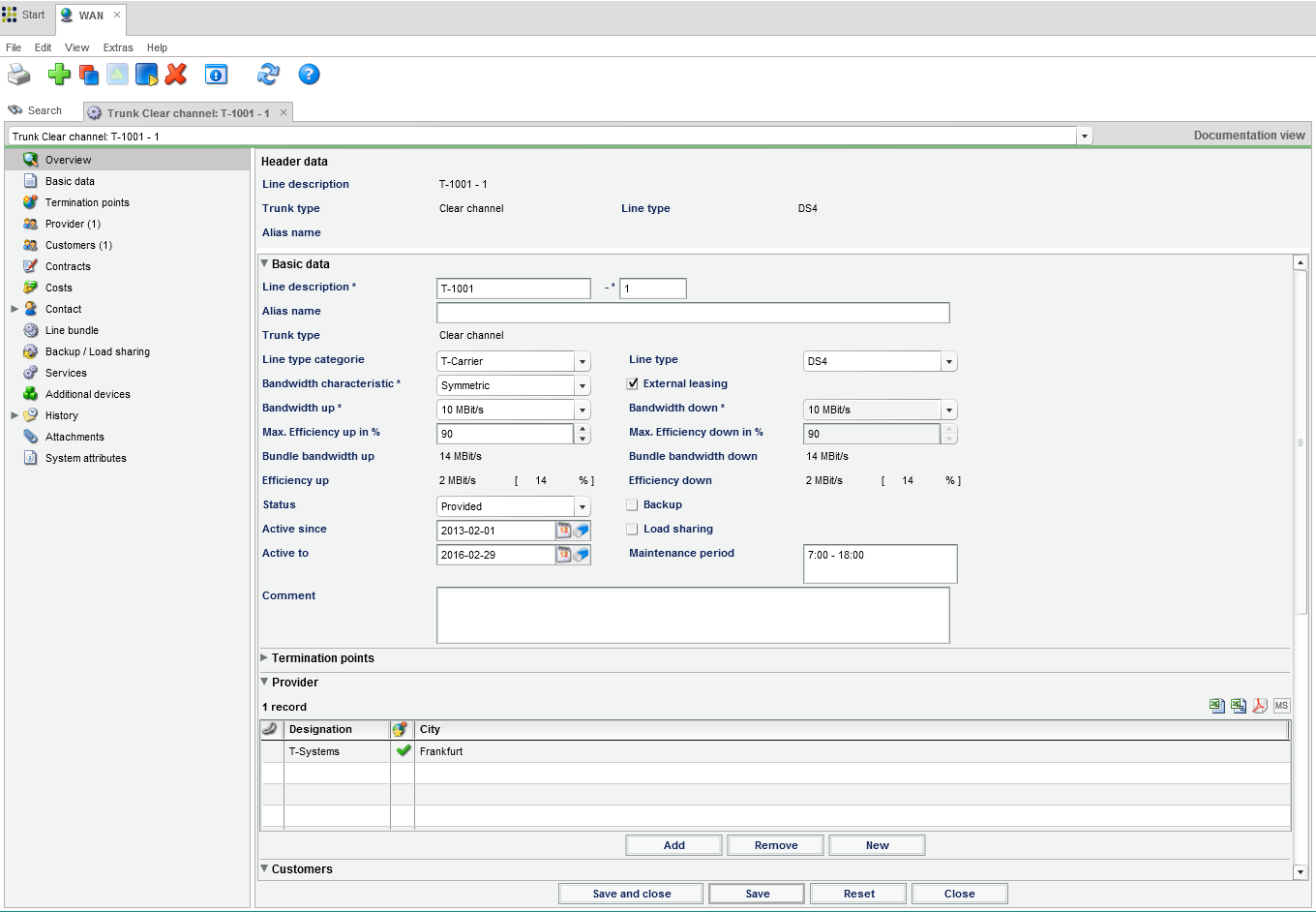Click the blue refresh arrows icon
The width and height of the screenshot is (1316, 912).
point(268,75)
